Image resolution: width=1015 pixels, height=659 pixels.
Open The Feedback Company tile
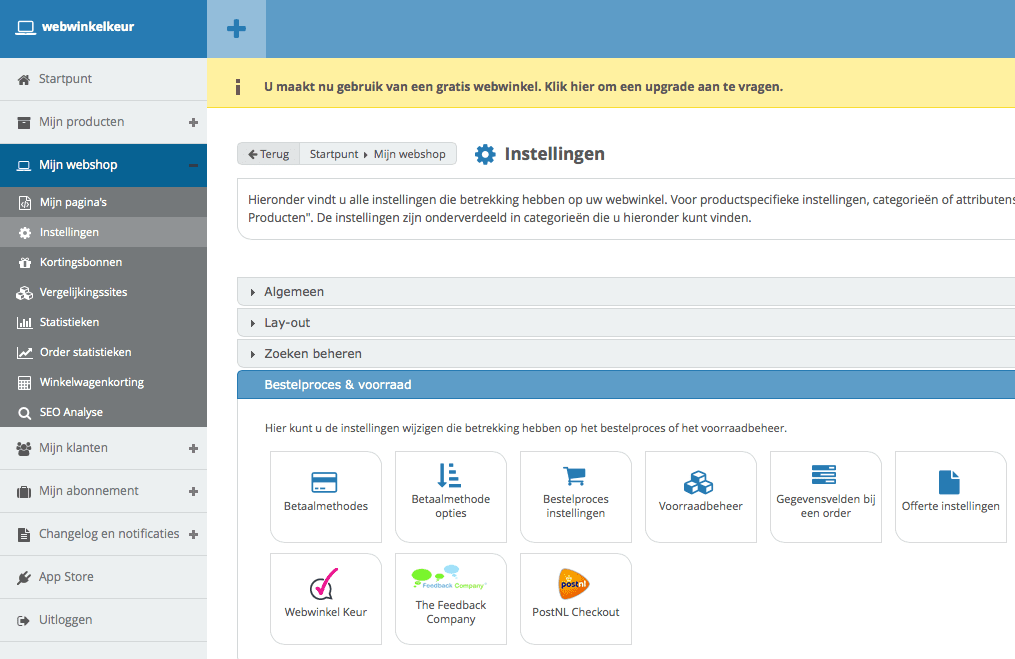pos(450,598)
